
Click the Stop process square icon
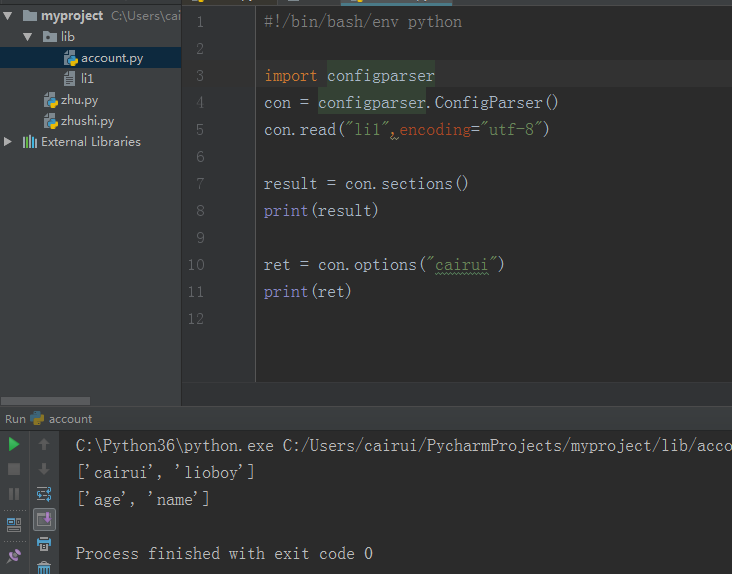coord(14,469)
